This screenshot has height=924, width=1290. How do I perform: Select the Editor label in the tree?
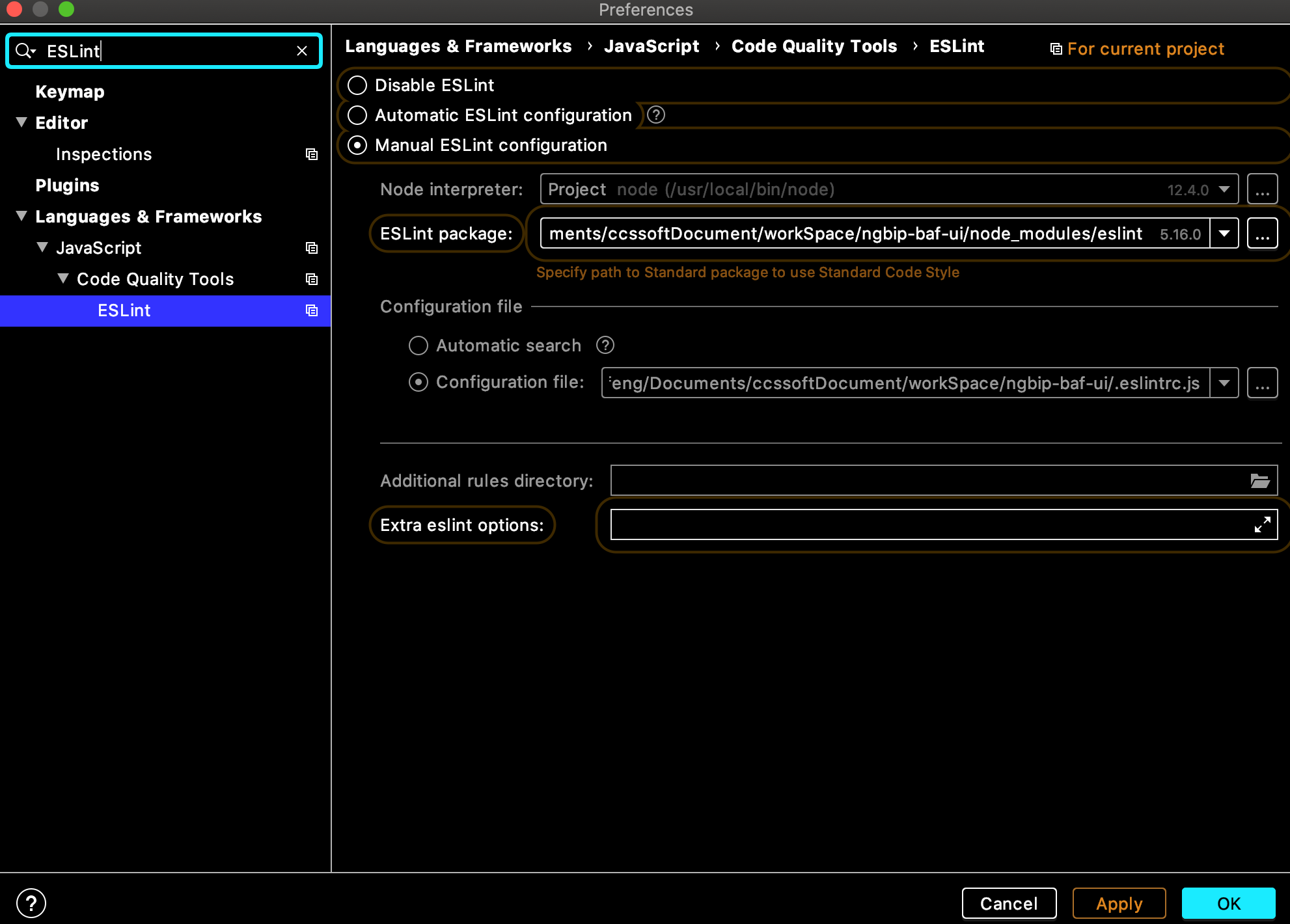(61, 123)
